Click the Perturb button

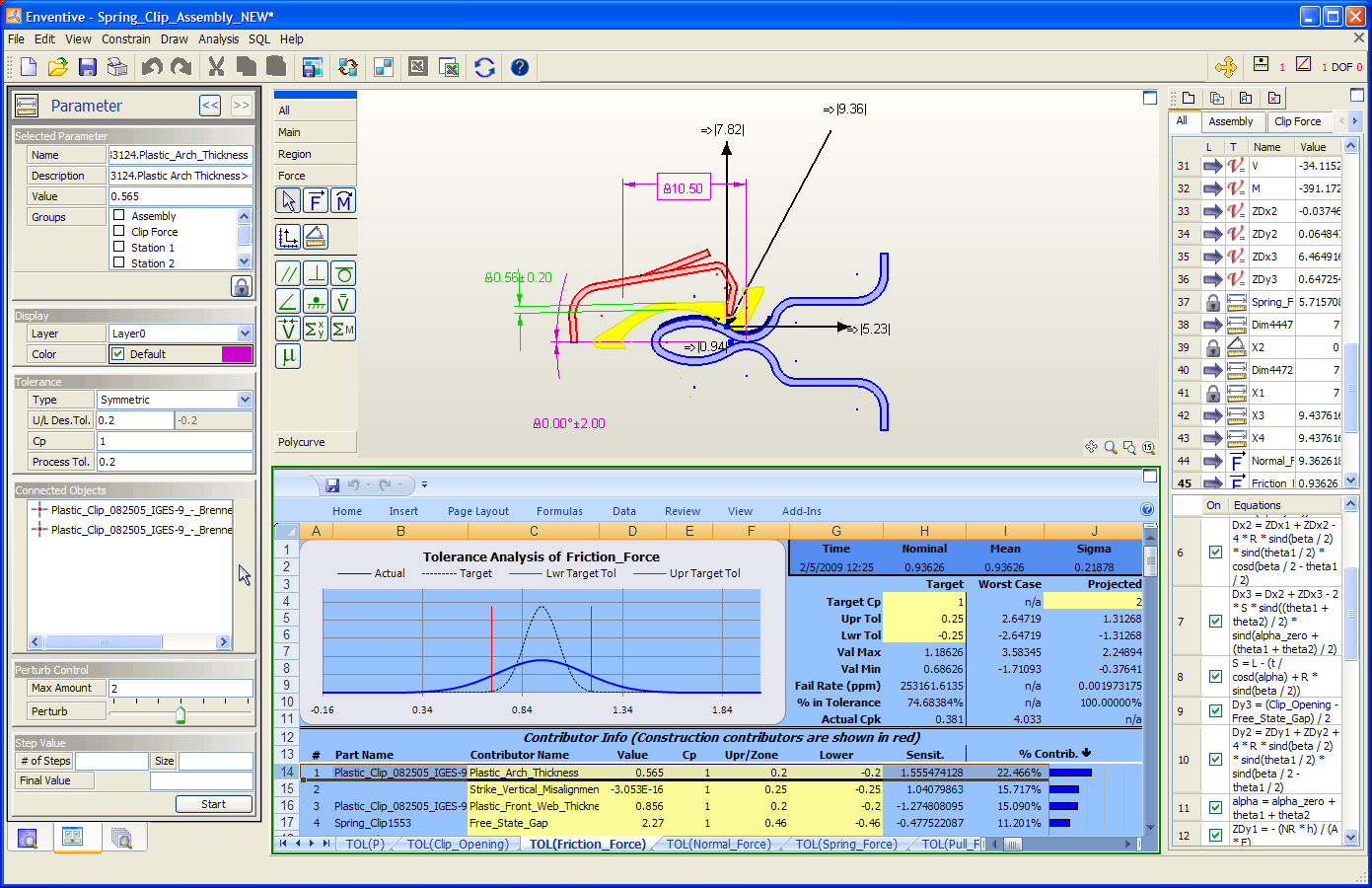pos(66,710)
